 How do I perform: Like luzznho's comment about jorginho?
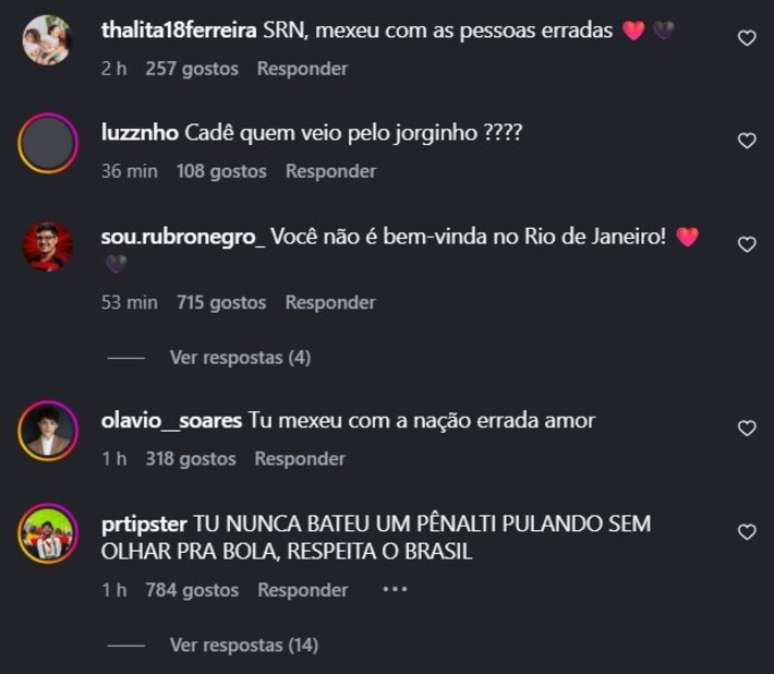[747, 141]
